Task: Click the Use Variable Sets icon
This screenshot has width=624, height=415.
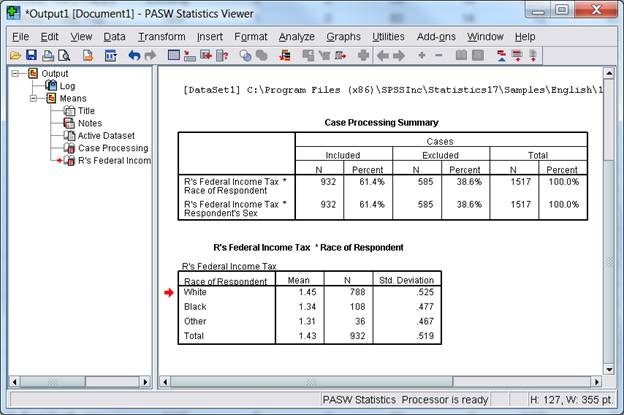Action: (246, 56)
